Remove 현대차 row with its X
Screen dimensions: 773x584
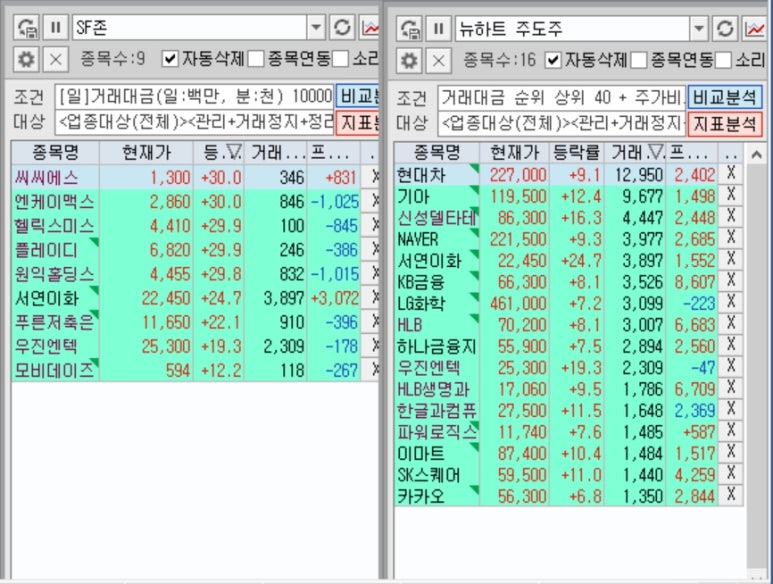click(731, 173)
